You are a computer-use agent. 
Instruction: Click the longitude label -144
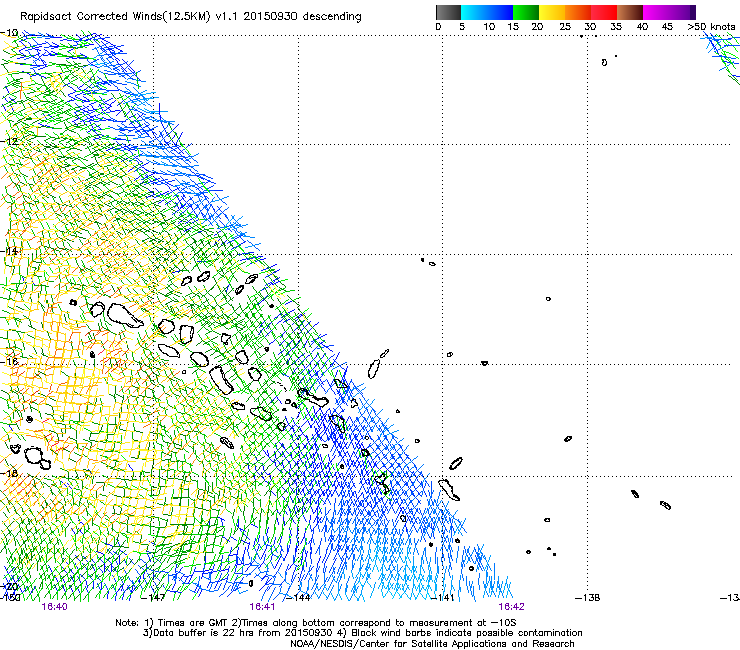[298, 598]
